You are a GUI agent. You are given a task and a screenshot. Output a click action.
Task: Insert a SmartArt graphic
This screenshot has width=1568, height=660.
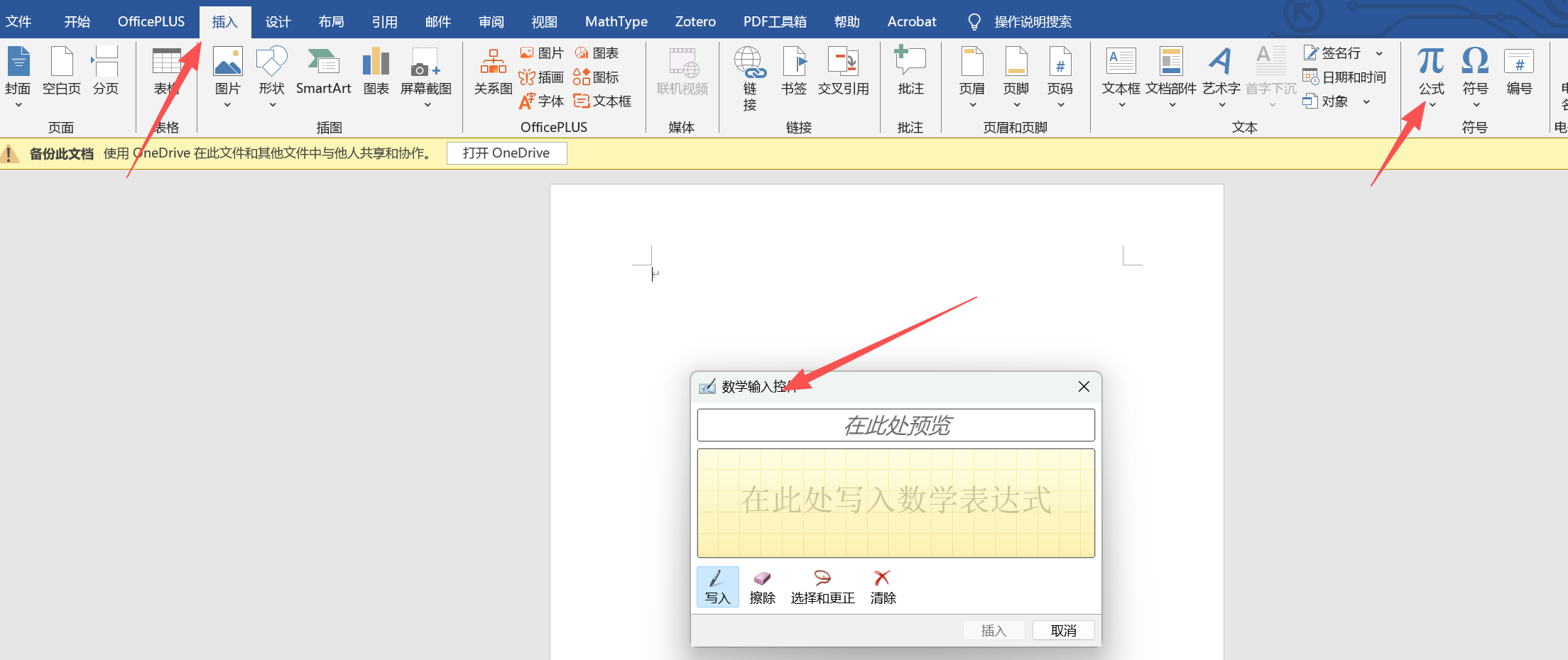click(x=323, y=71)
